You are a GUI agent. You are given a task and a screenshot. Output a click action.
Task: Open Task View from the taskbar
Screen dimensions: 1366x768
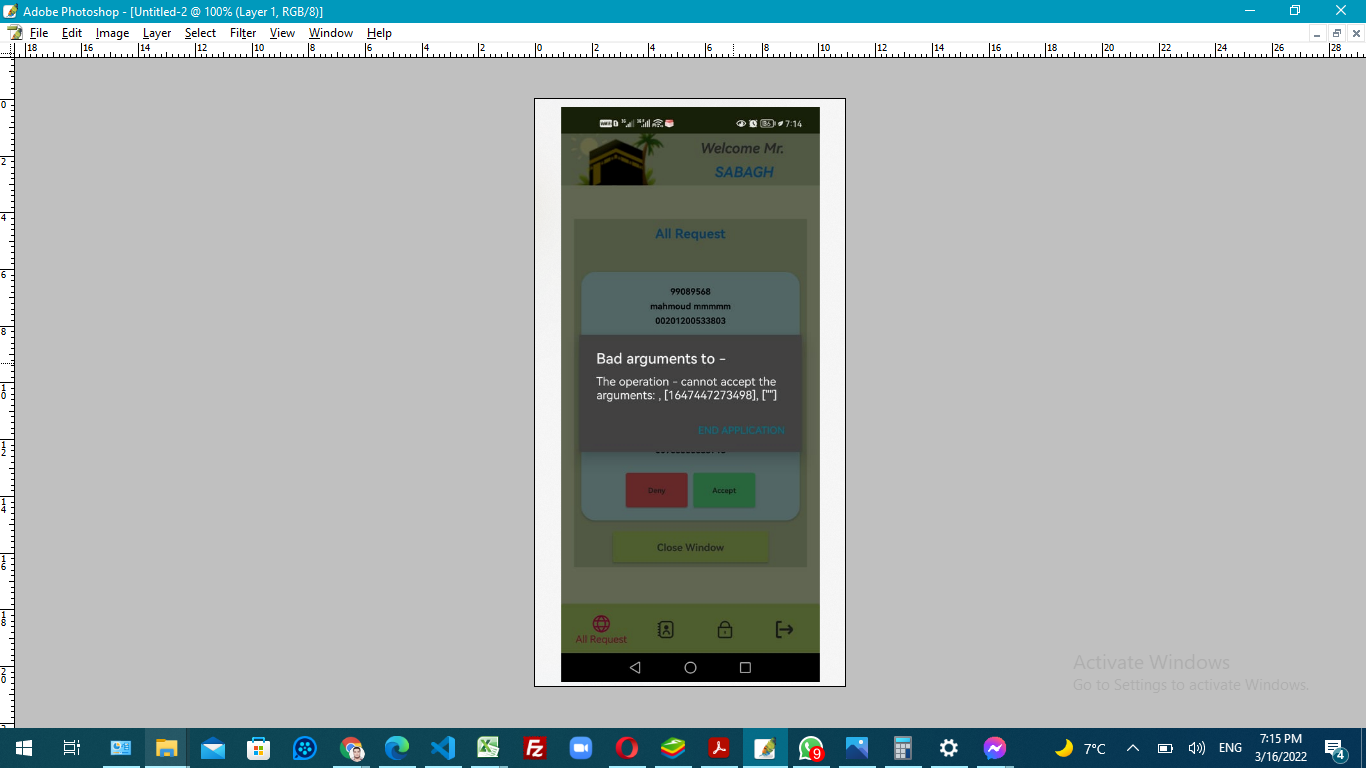pyautogui.click(x=71, y=748)
